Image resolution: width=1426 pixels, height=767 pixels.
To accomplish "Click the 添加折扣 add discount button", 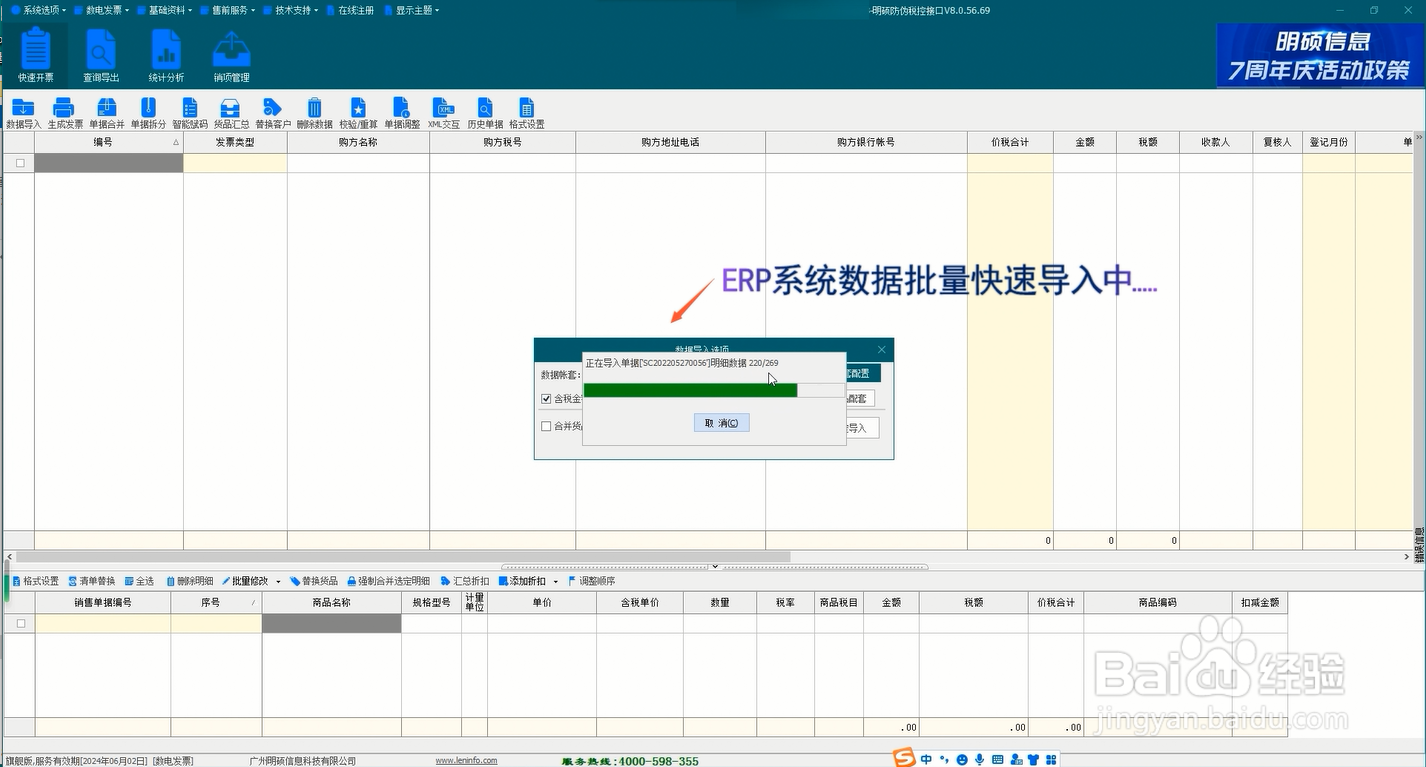I will point(523,581).
